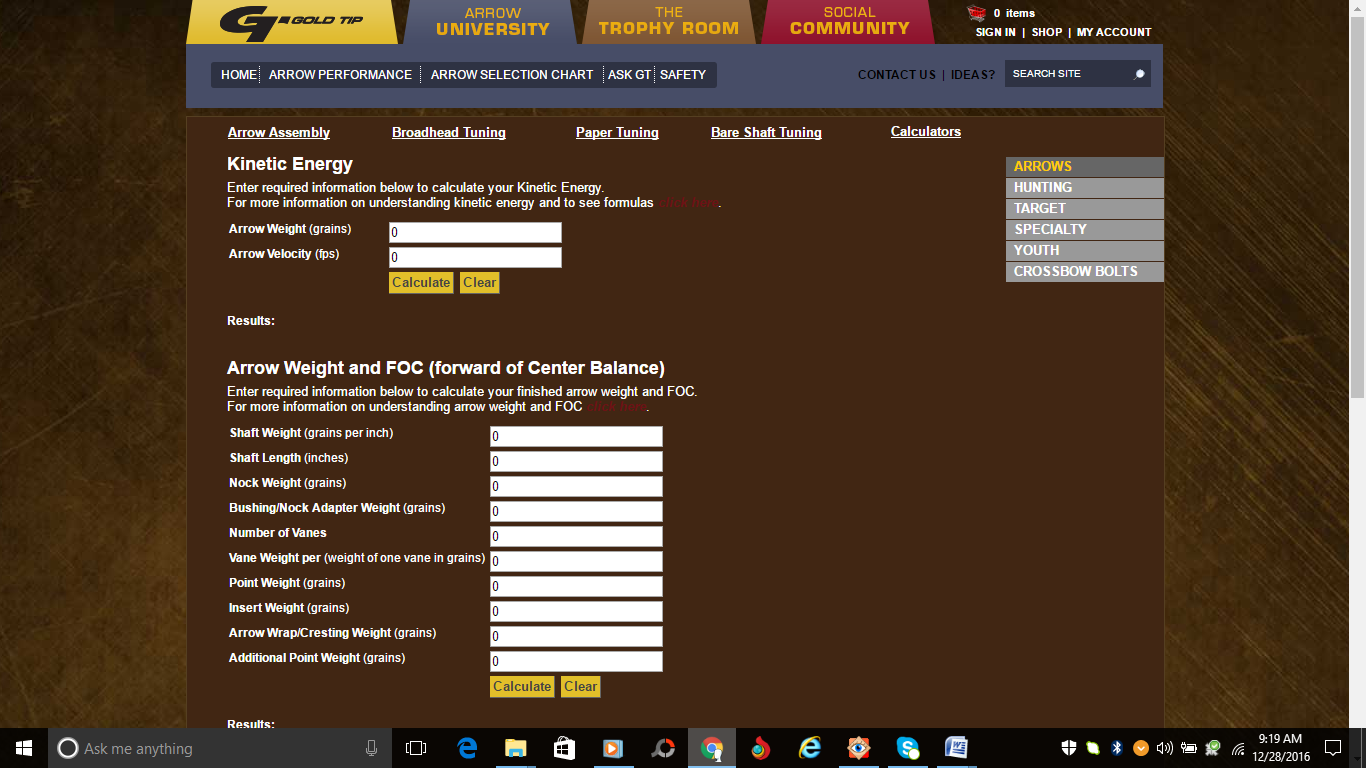Open the volume tray icon

1164,748
